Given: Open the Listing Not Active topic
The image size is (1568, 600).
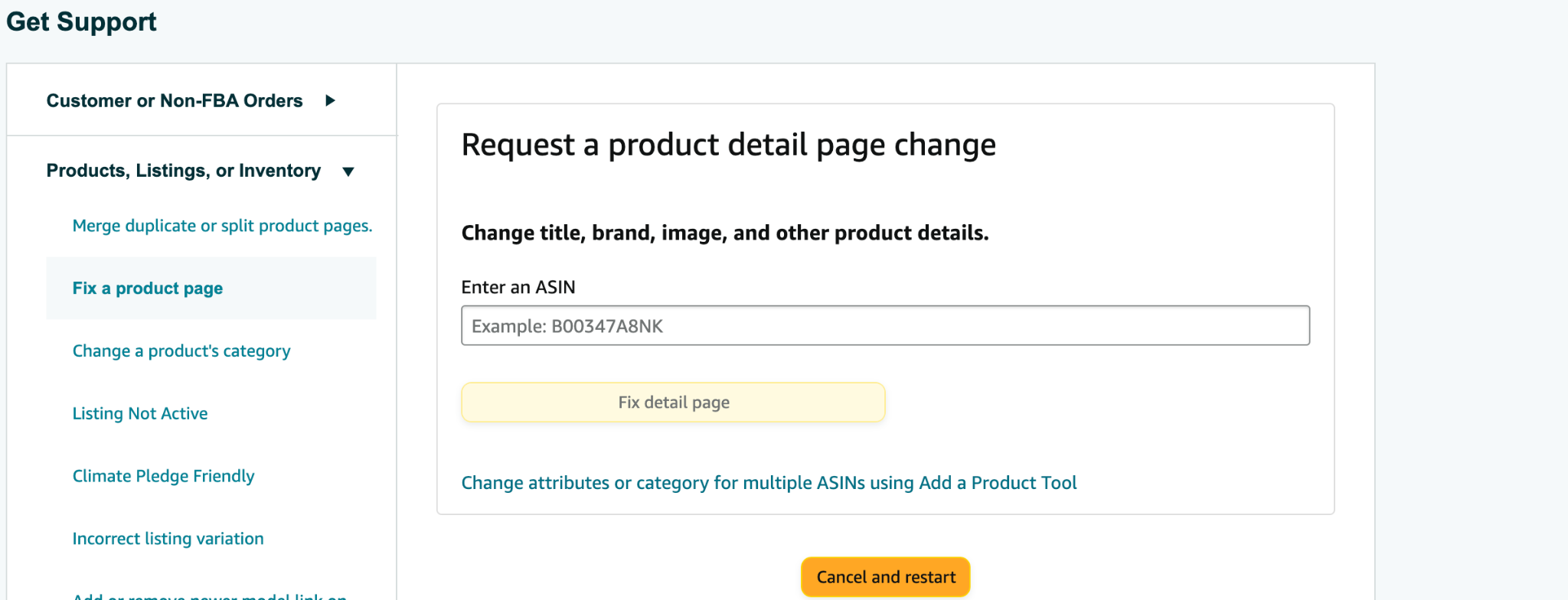Looking at the screenshot, I should (x=140, y=414).
